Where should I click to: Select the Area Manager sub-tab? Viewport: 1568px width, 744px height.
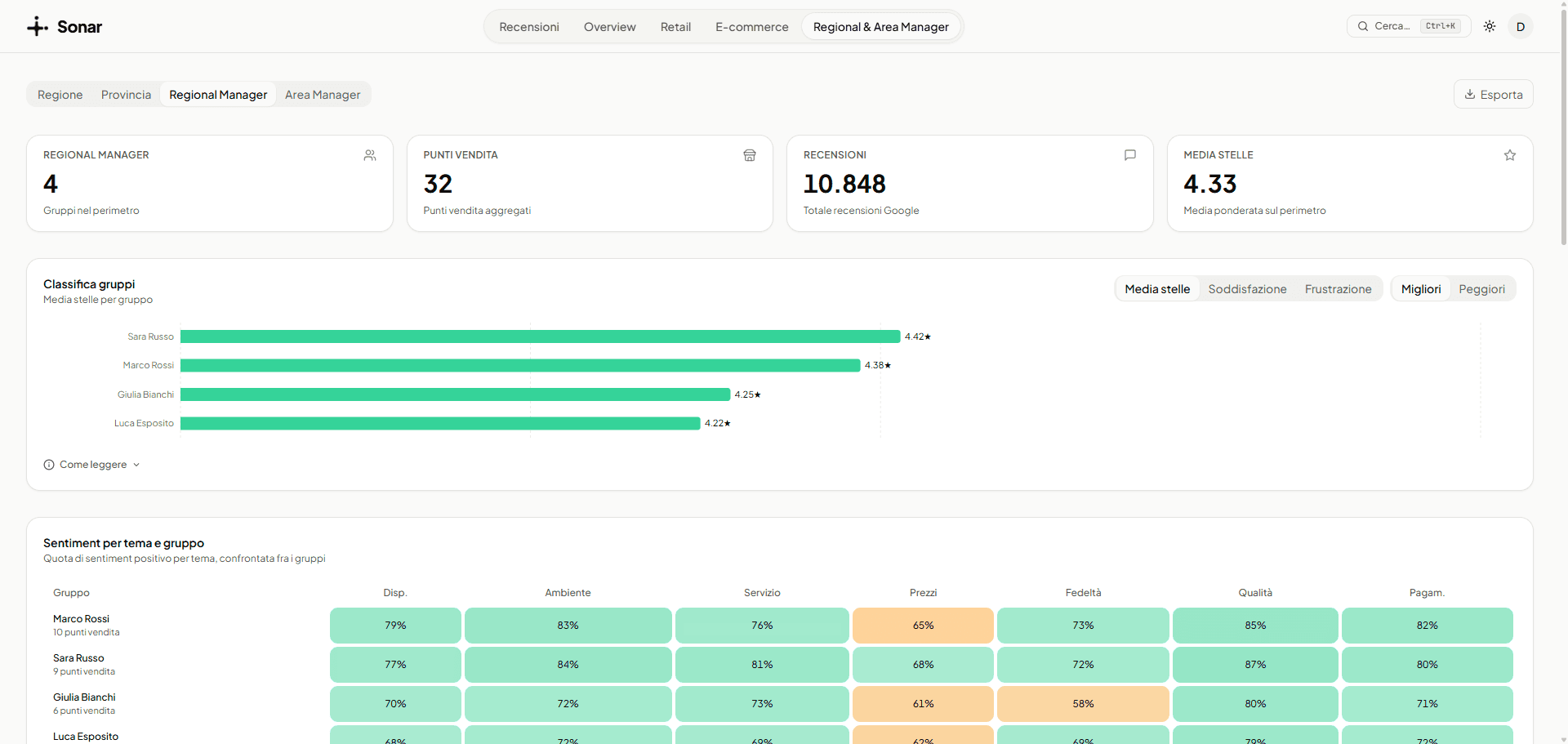323,95
